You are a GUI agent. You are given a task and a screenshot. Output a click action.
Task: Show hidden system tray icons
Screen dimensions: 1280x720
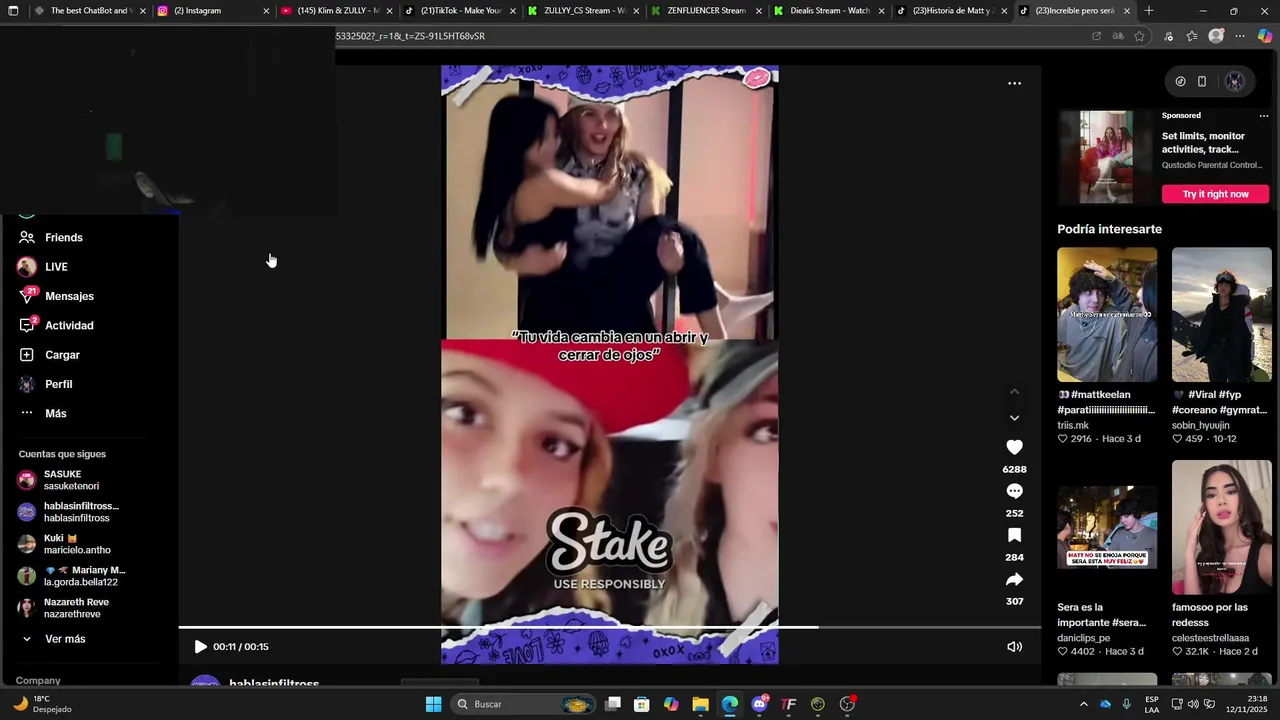click(x=1083, y=704)
